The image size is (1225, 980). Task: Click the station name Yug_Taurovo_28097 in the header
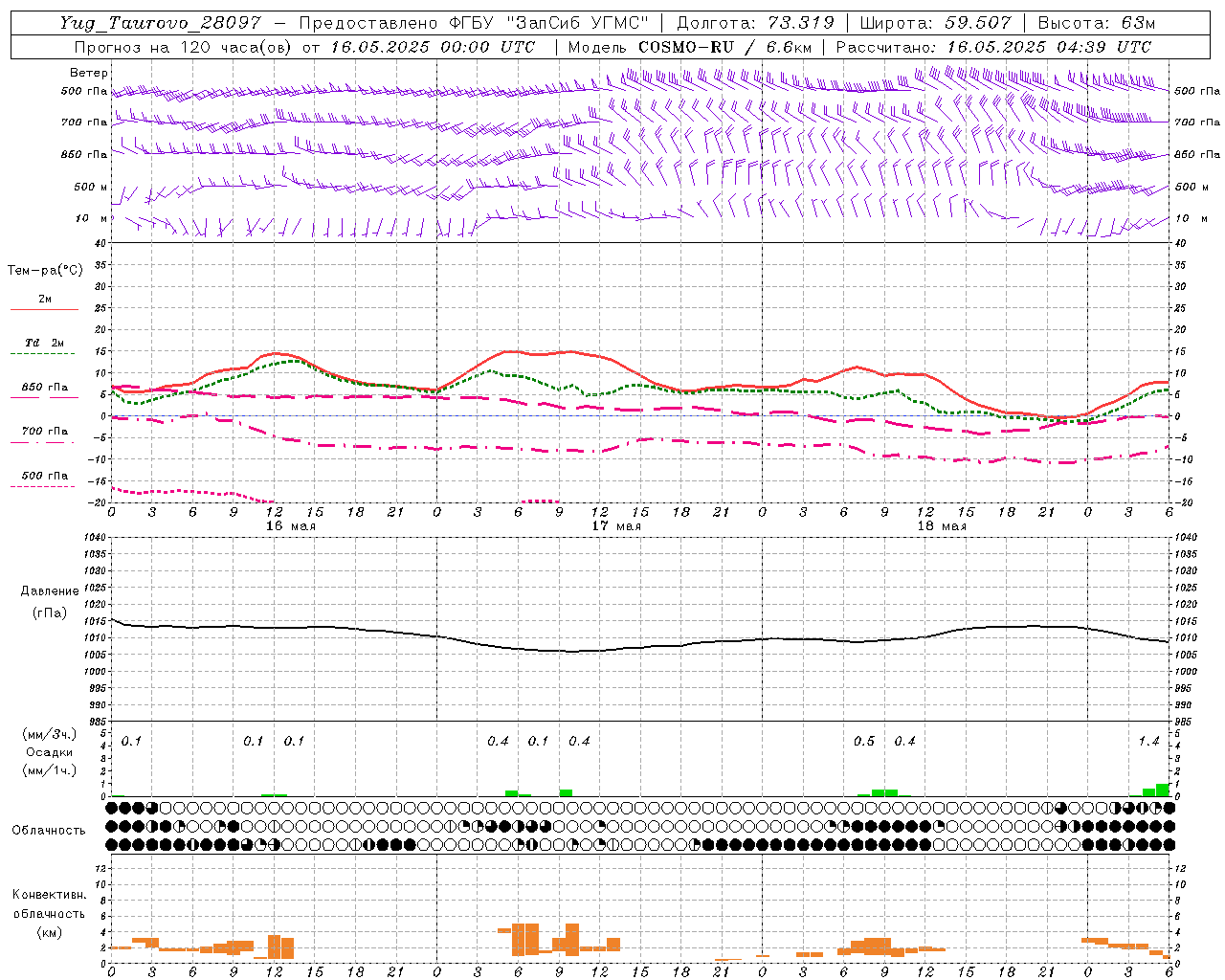coord(161,23)
